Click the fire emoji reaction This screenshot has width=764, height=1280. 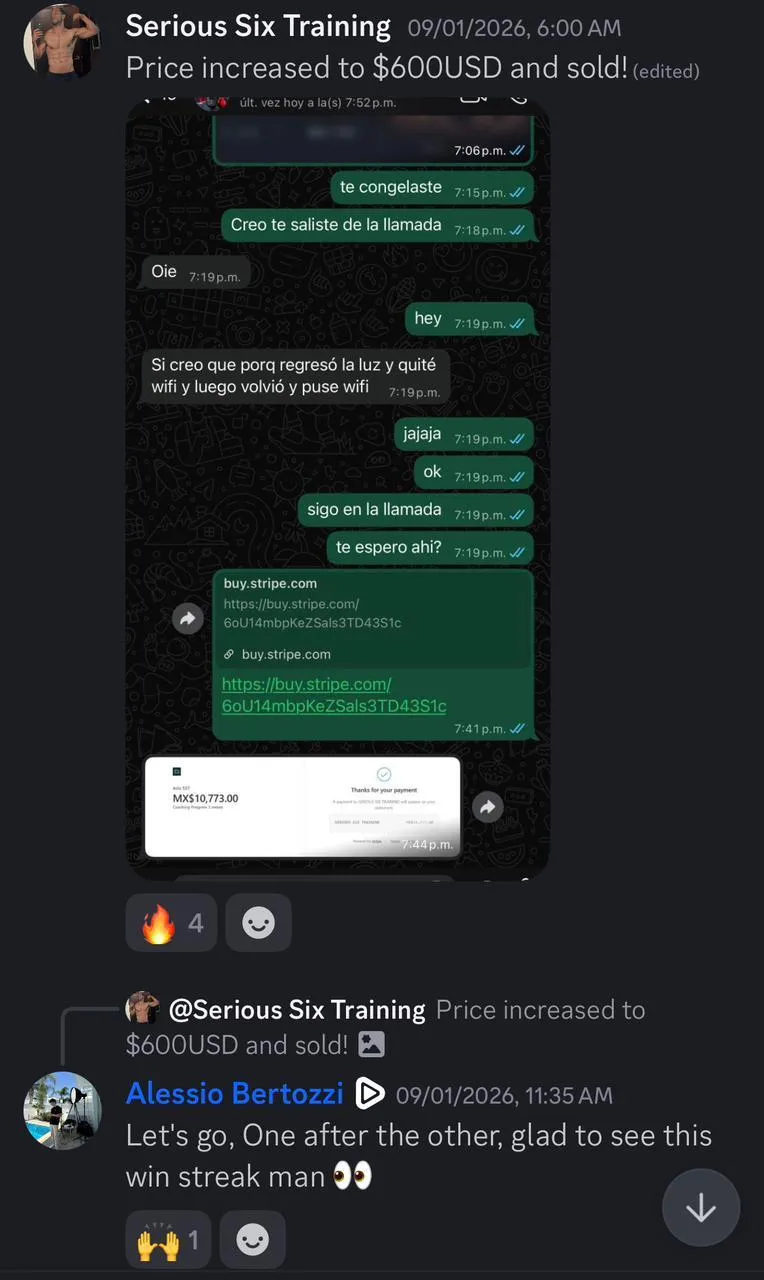tap(171, 922)
